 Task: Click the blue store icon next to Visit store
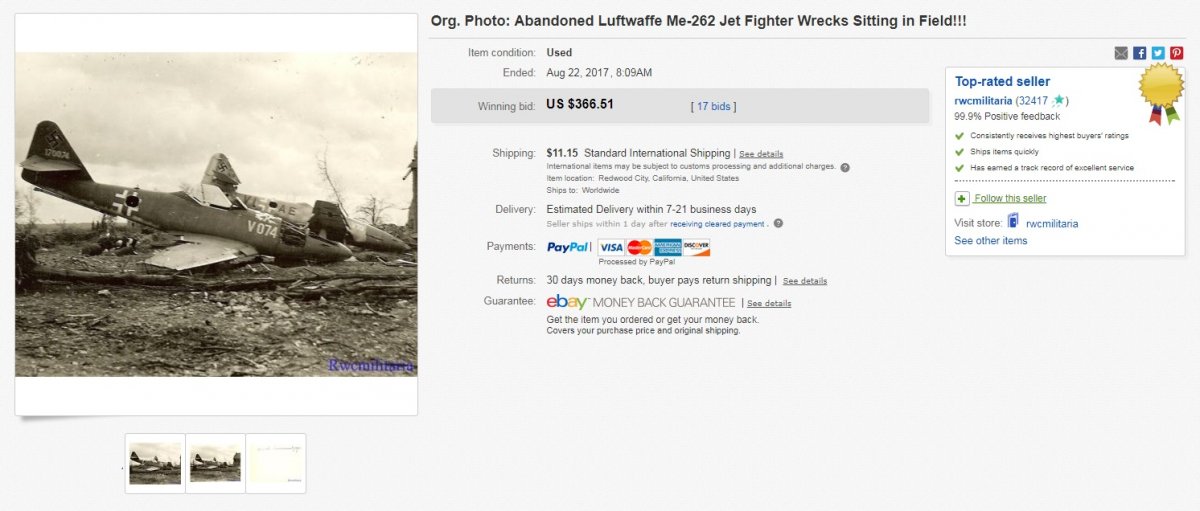click(1013, 222)
